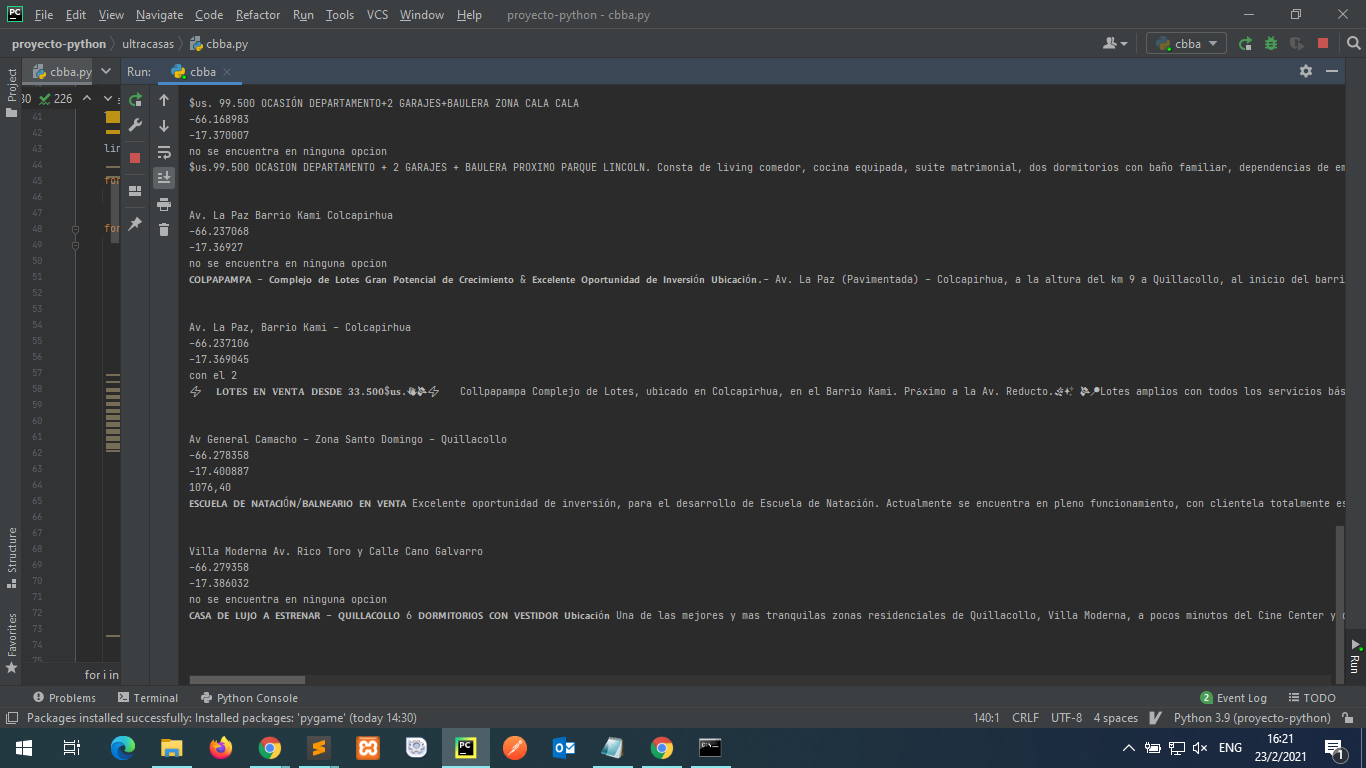This screenshot has width=1366, height=768.
Task: Click output line 1076,40
Action: 210,487
